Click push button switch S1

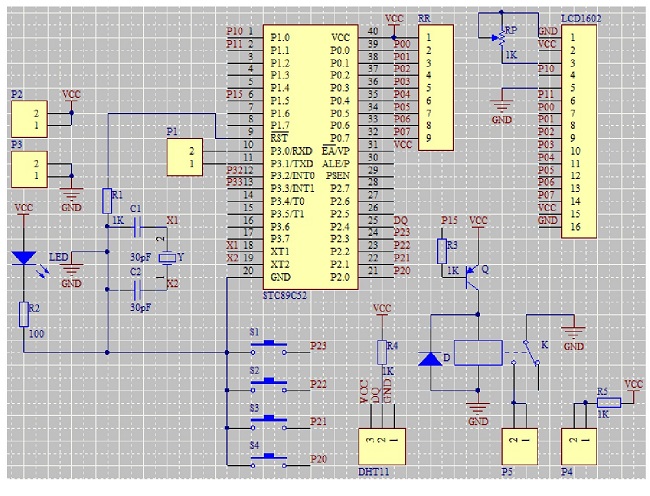click(x=269, y=347)
